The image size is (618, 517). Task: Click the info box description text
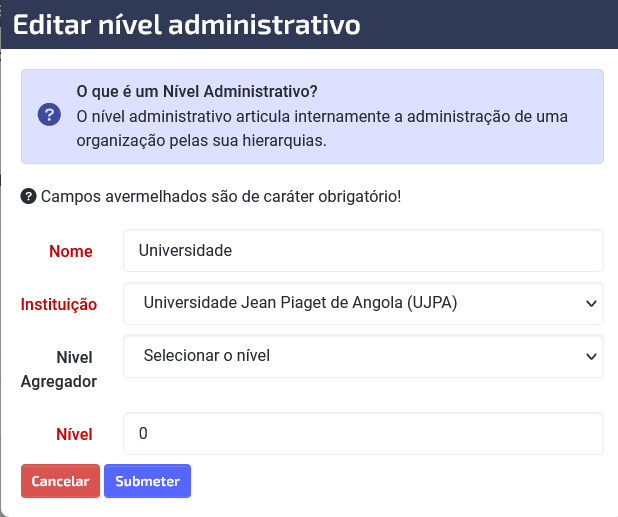tap(322, 128)
